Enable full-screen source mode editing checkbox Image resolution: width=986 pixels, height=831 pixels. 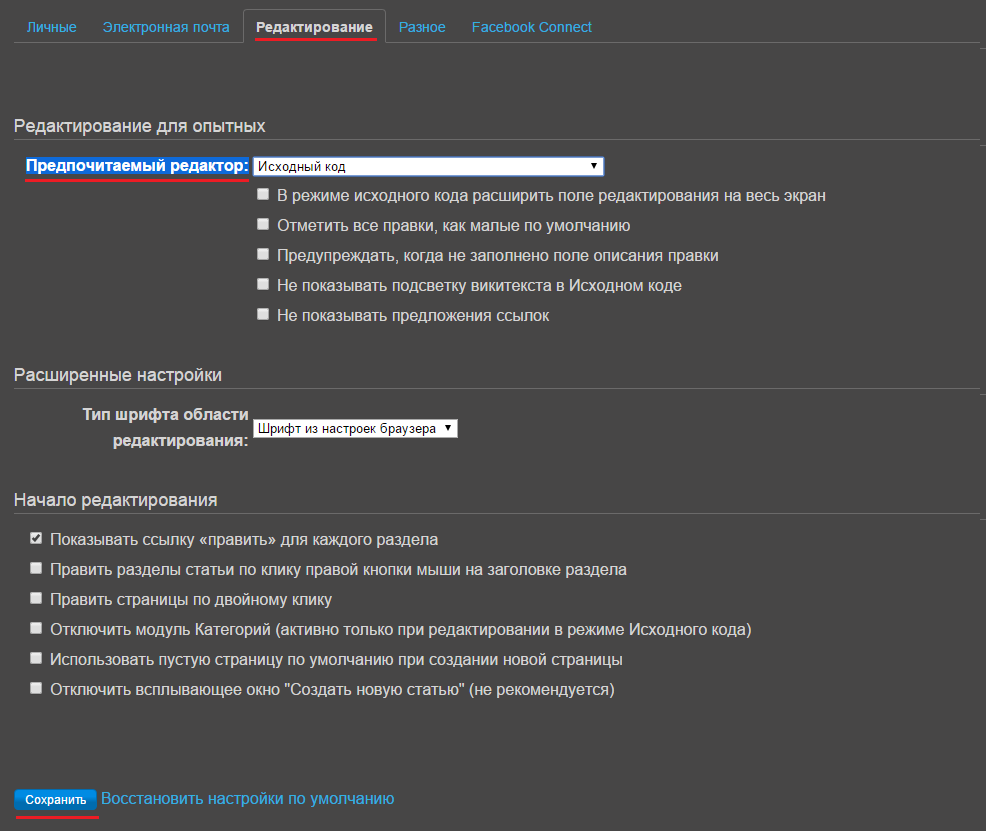click(x=263, y=195)
